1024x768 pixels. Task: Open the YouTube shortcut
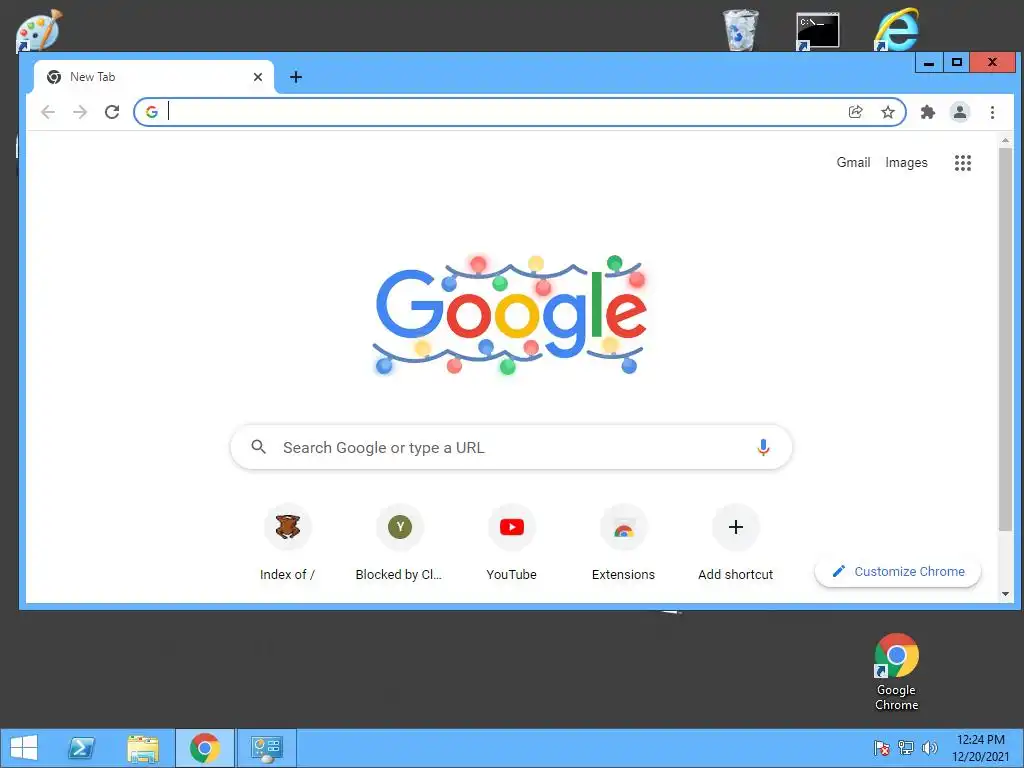(511, 542)
